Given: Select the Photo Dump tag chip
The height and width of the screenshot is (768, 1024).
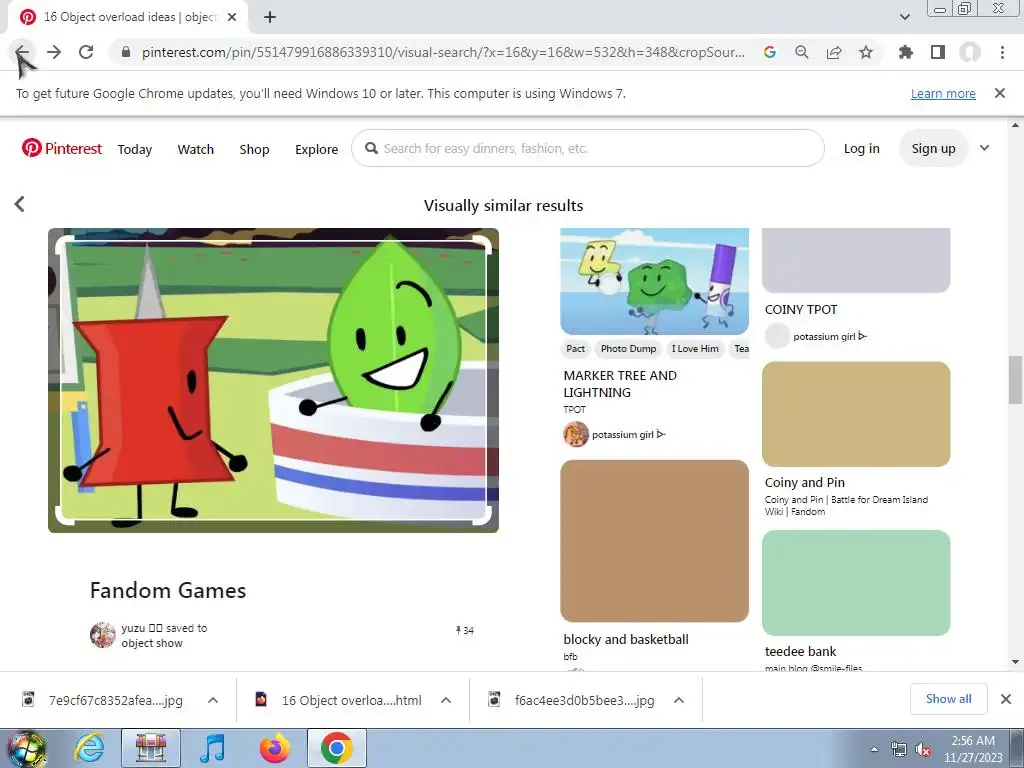Looking at the screenshot, I should pos(628,349).
